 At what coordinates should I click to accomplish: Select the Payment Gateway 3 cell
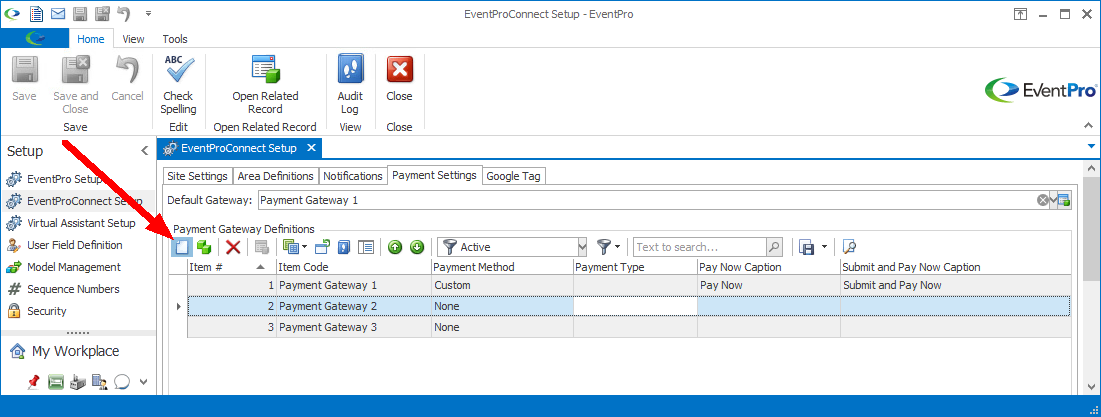click(x=354, y=327)
